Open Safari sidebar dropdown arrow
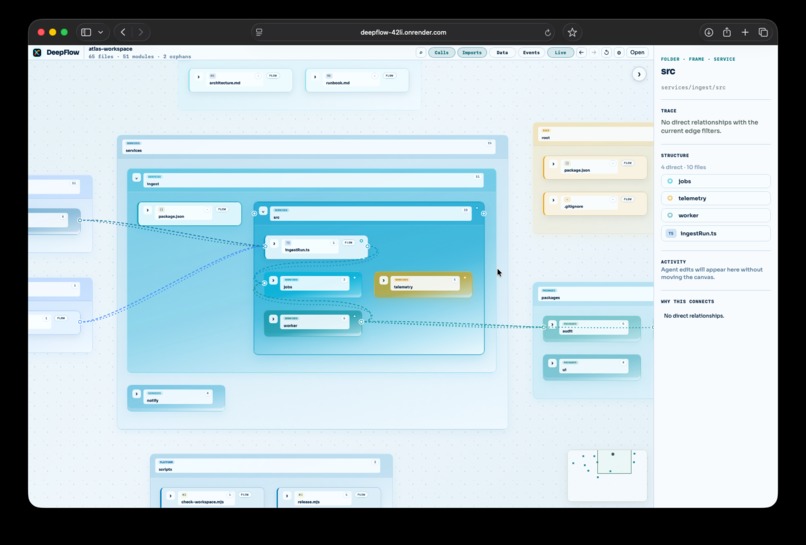Viewport: 806px width, 545px height. (101, 32)
